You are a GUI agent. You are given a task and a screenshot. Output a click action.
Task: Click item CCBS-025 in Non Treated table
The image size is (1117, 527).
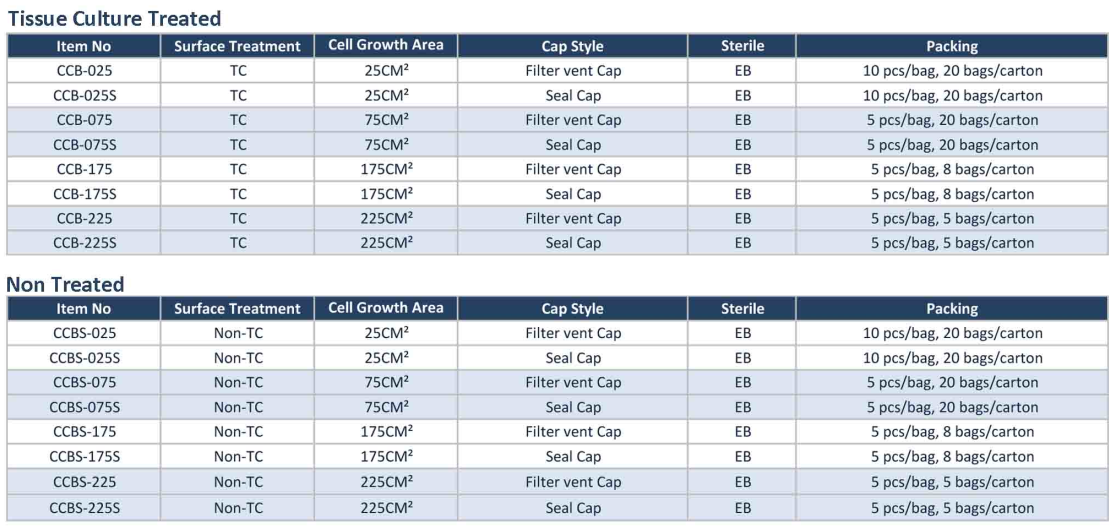83,333
